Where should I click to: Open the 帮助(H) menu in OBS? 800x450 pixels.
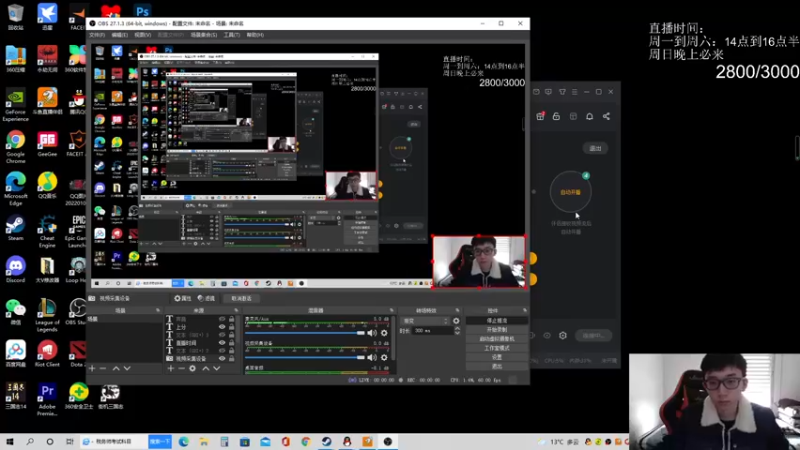pyautogui.click(x=255, y=35)
